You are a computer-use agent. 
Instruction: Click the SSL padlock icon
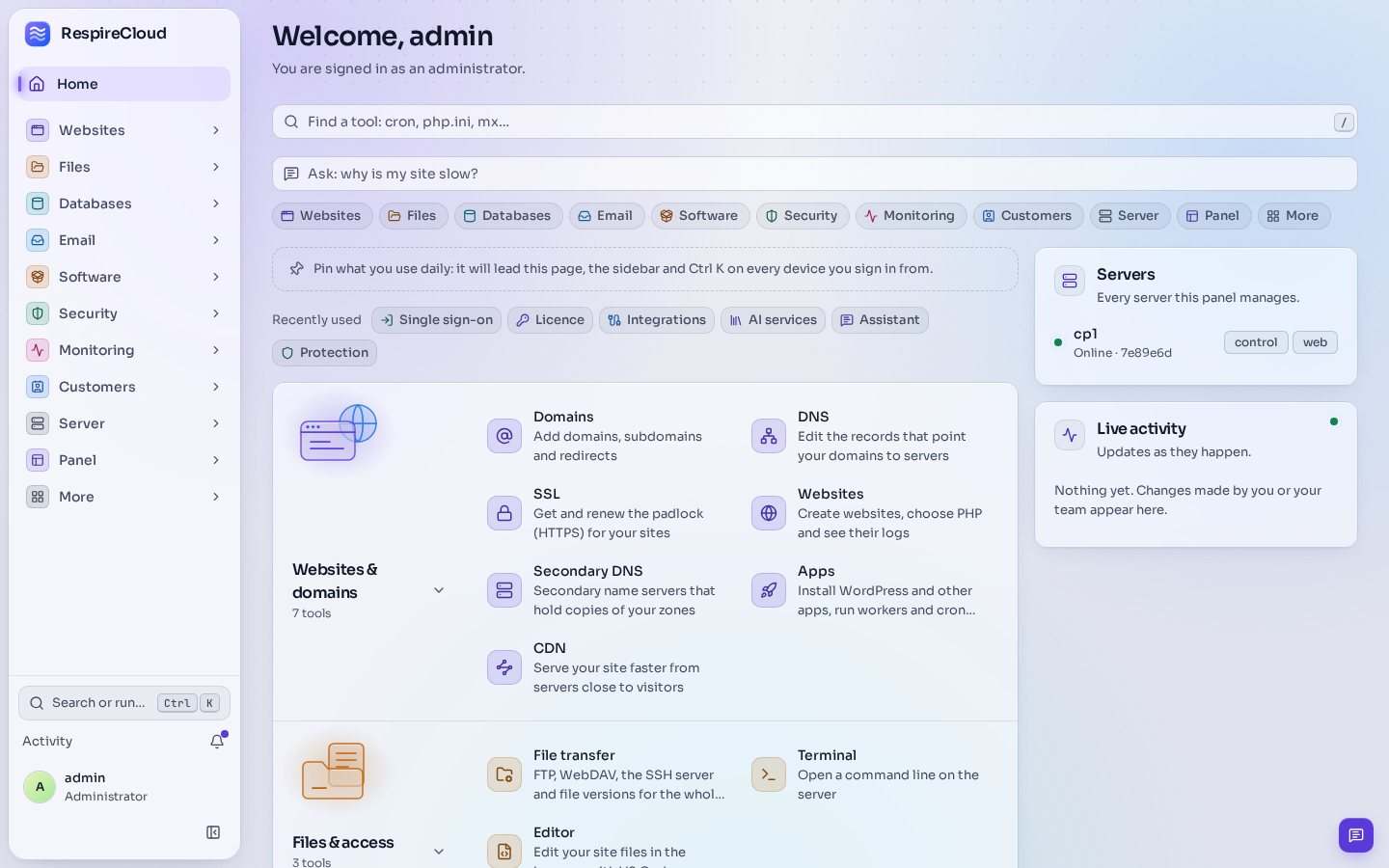pyautogui.click(x=504, y=513)
